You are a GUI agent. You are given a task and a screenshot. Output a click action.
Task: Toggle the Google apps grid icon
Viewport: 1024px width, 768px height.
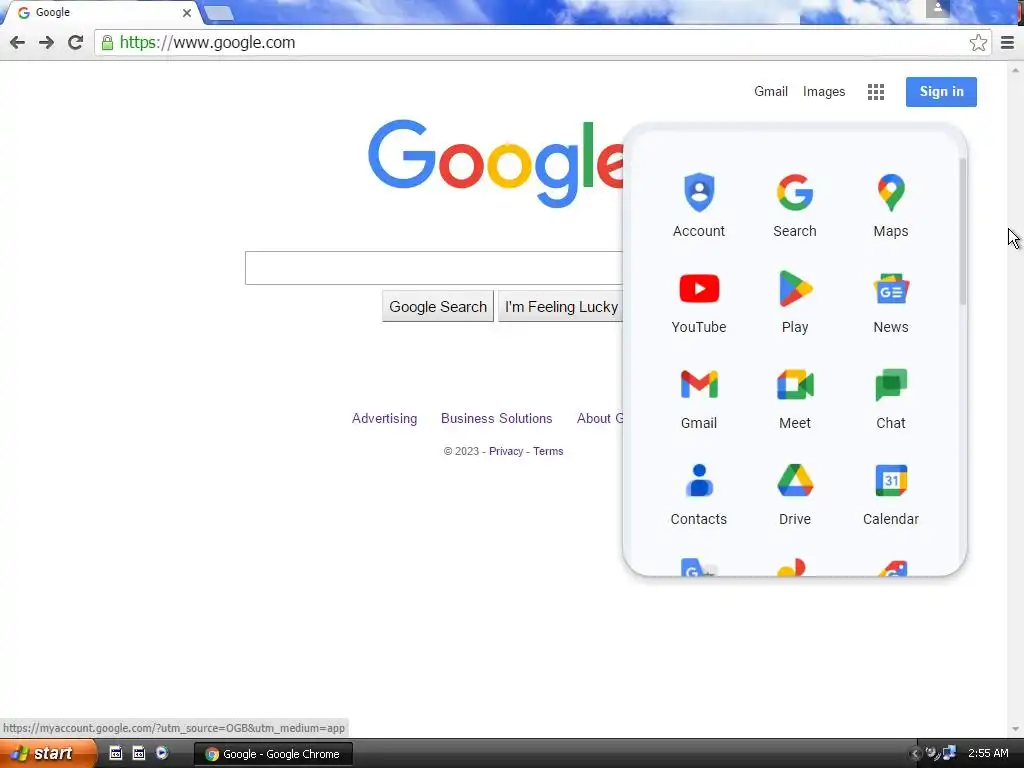coord(876,92)
